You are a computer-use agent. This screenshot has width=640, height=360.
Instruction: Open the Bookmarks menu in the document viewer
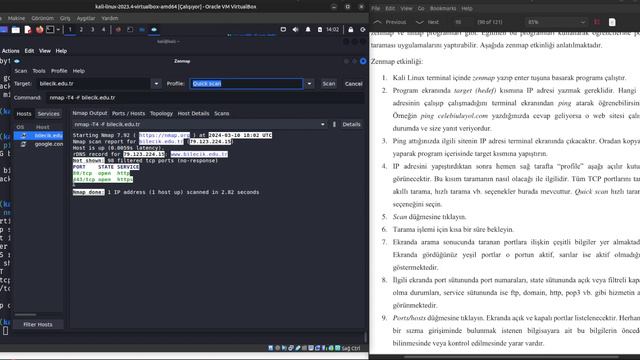point(443,8)
